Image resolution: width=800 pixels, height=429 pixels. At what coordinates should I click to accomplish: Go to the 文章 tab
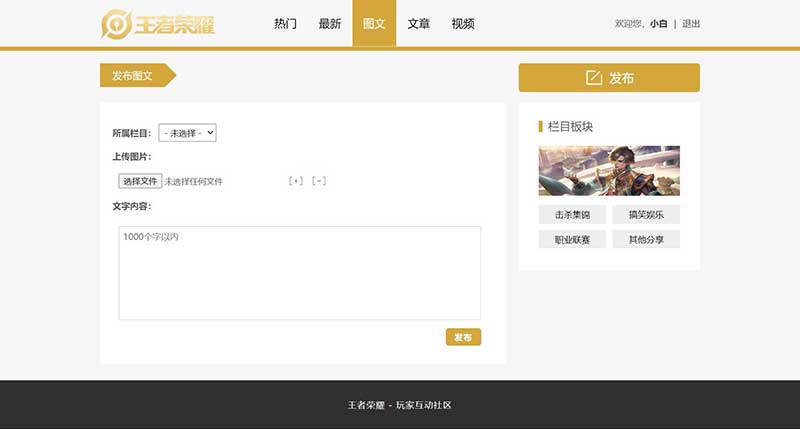pos(419,24)
